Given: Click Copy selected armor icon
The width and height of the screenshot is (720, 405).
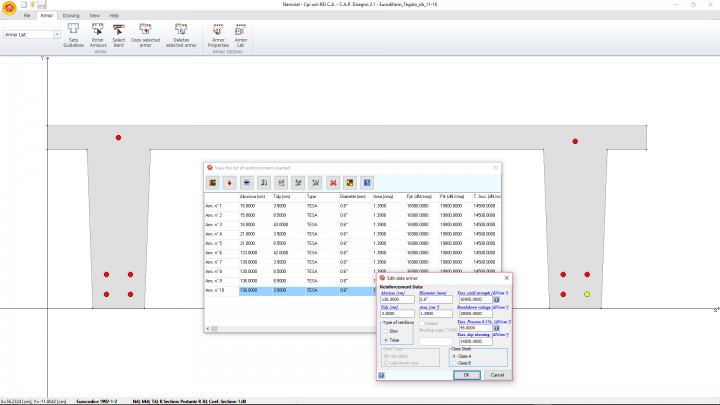Looking at the screenshot, I should pyautogui.click(x=146, y=30).
